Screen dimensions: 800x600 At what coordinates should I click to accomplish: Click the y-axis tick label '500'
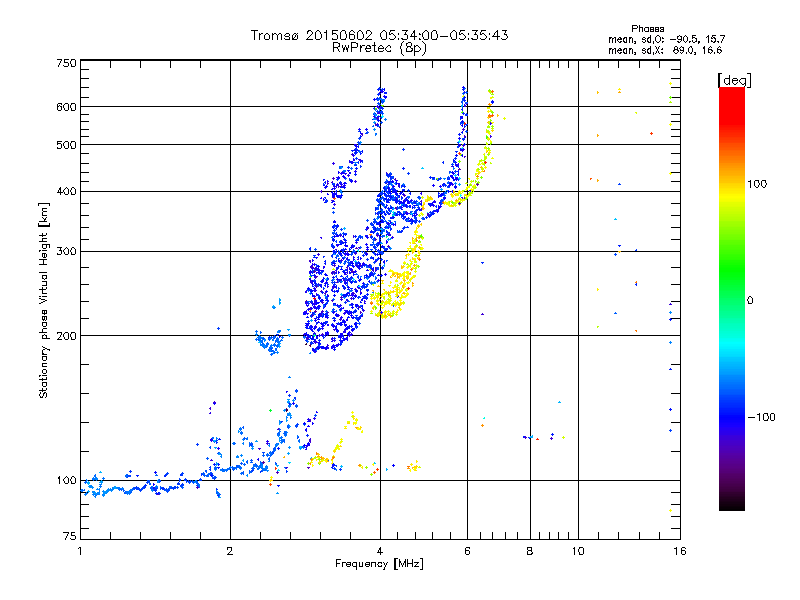66,145
